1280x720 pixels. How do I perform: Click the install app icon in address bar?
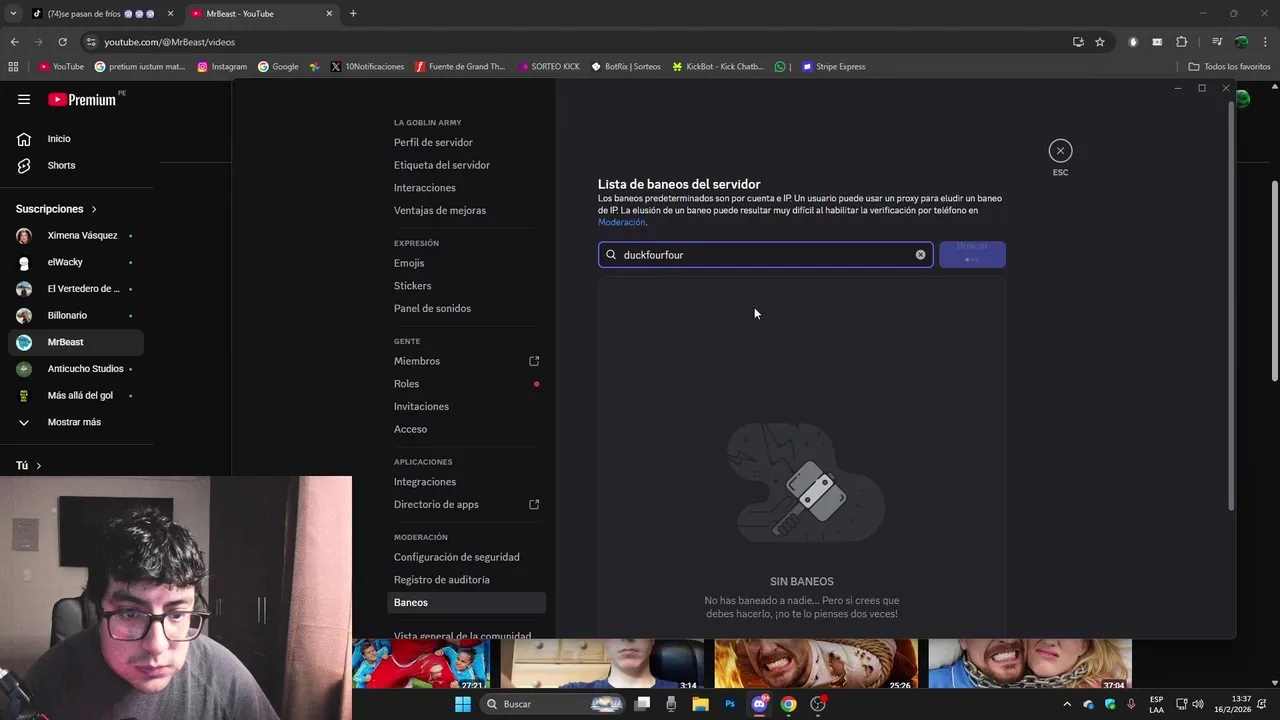[1078, 42]
